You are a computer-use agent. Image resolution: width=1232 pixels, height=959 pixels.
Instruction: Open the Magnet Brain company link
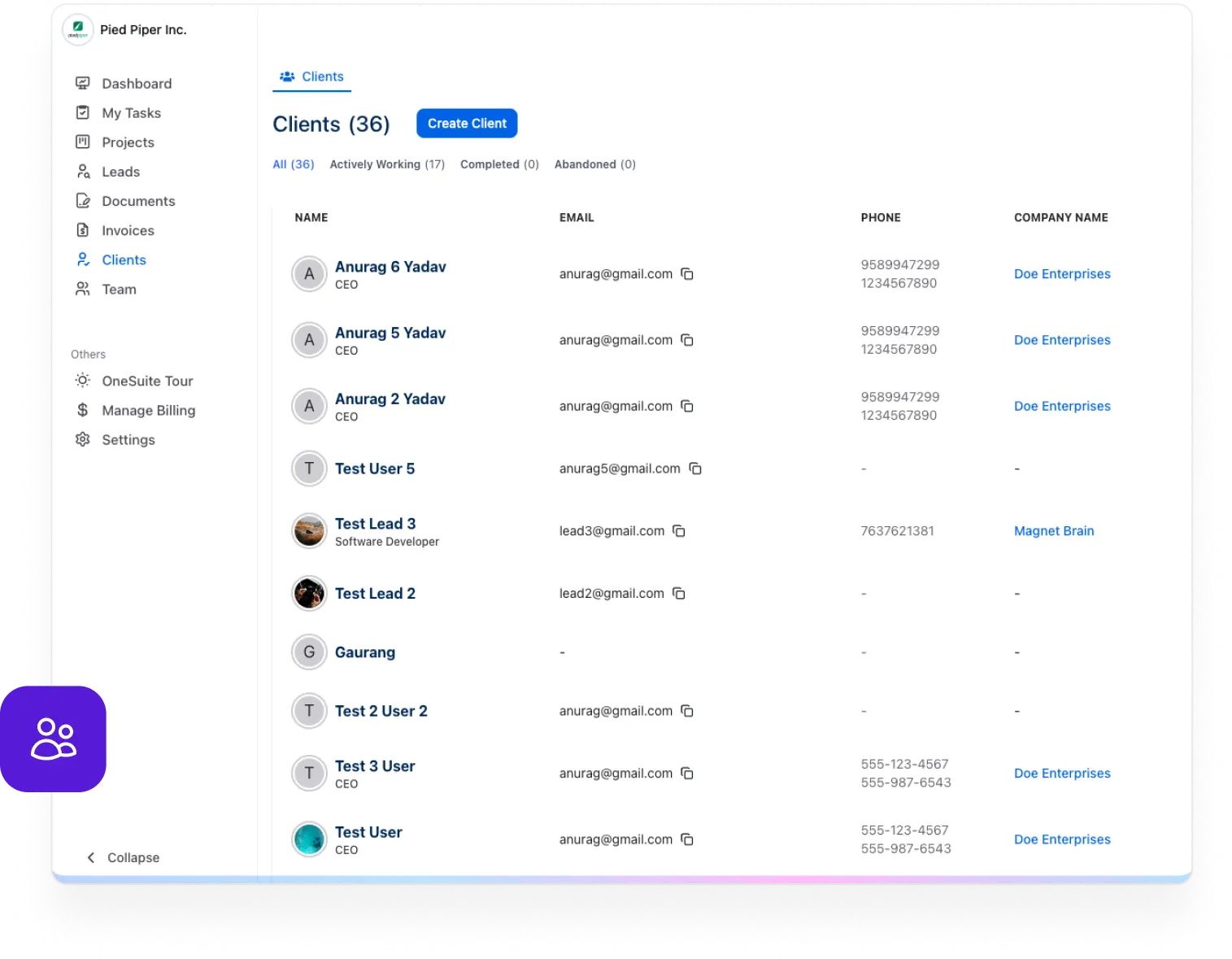(1054, 531)
